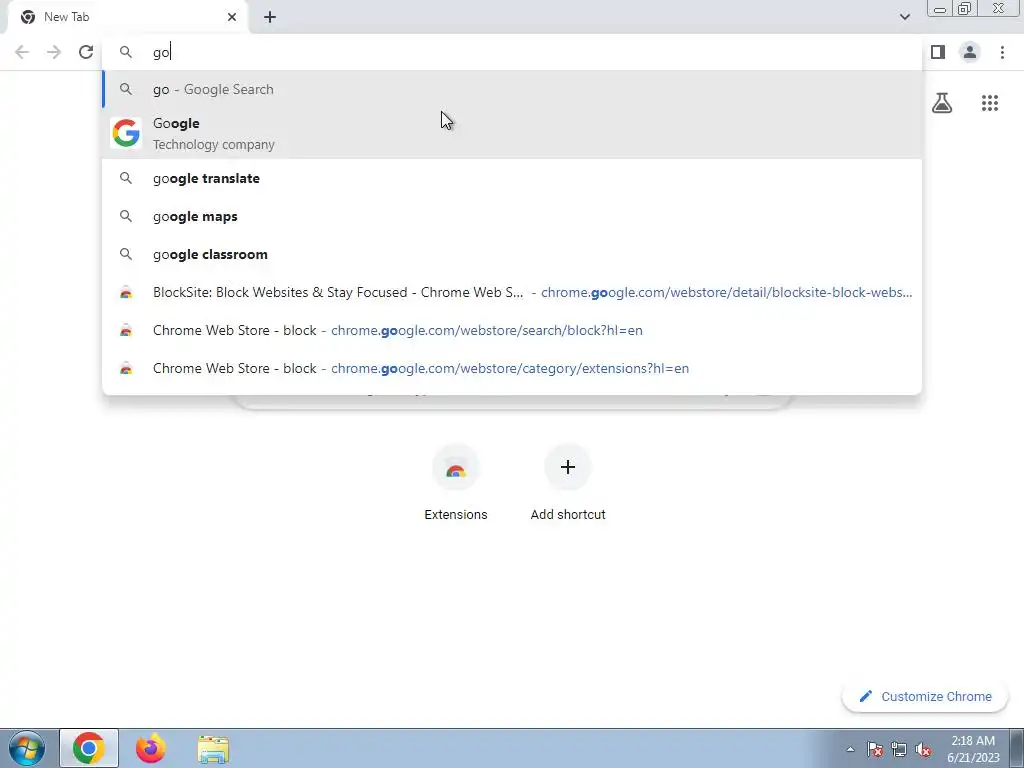The width and height of the screenshot is (1024, 768).
Task: Choose the google classroom suggestion
Action: 512,254
